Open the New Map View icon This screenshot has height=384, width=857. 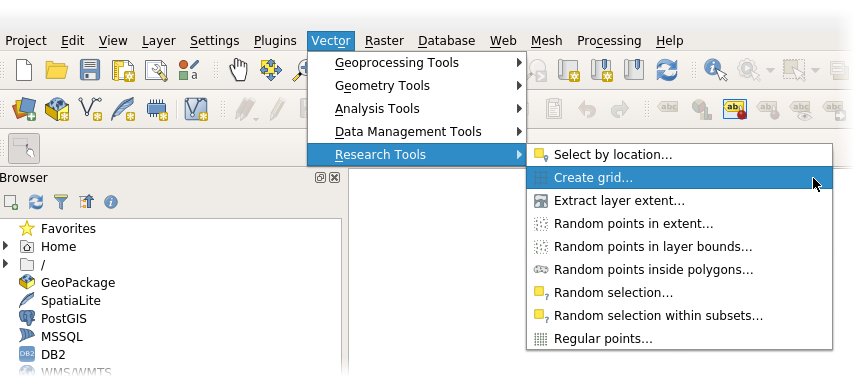pyautogui.click(x=568, y=70)
